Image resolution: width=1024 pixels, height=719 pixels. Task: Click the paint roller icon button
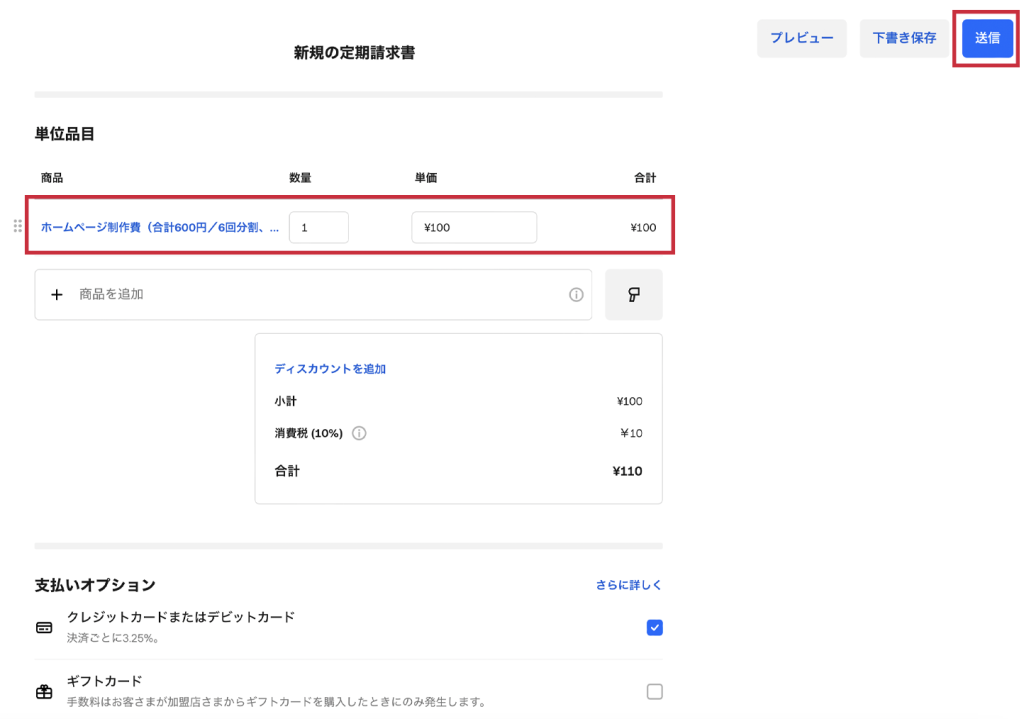633,294
